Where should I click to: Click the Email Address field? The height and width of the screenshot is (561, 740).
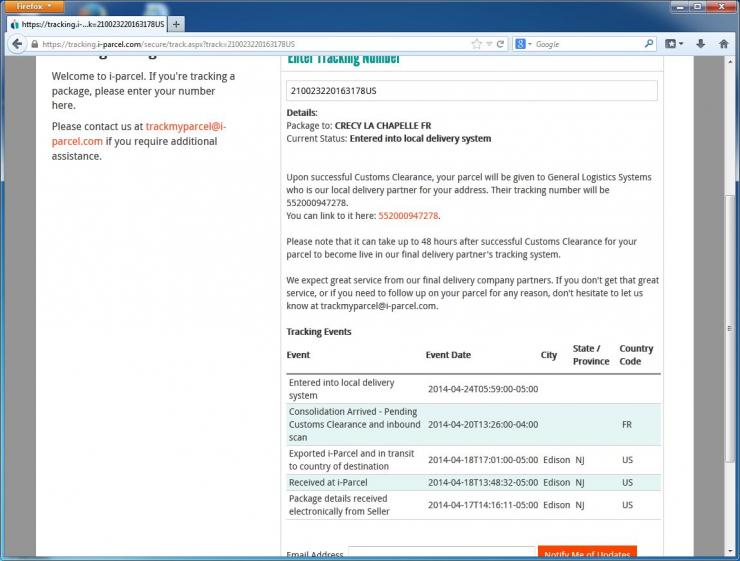pyautogui.click(x=442, y=554)
